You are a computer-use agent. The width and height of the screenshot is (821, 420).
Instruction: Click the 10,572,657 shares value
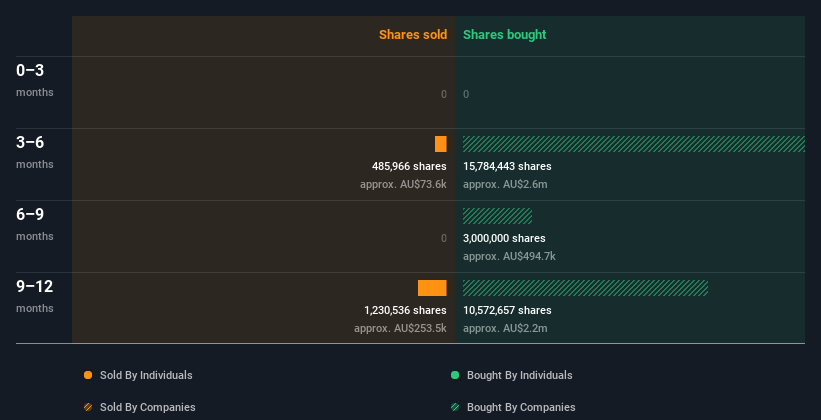pos(507,311)
